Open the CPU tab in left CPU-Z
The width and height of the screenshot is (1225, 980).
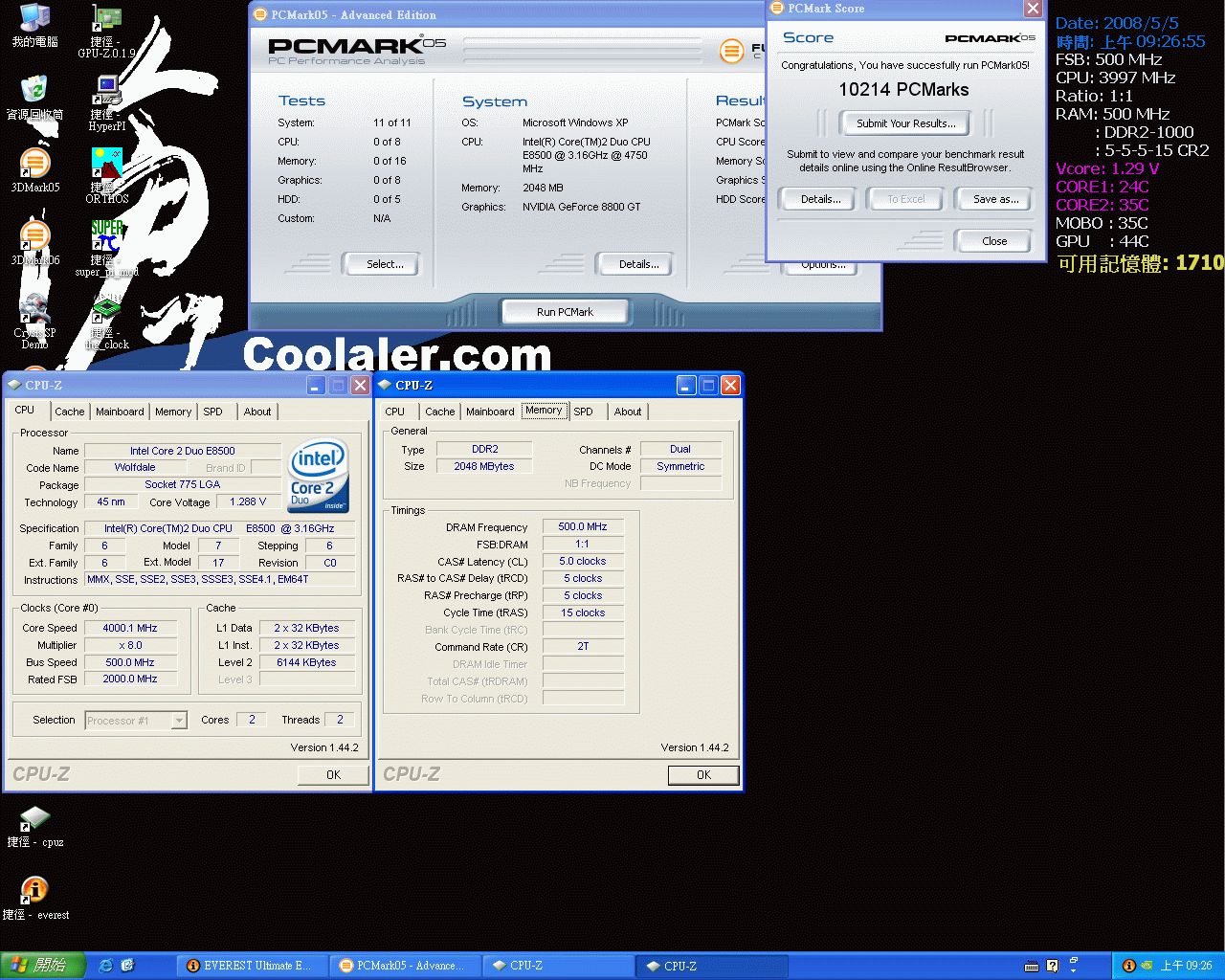pyautogui.click(x=25, y=410)
